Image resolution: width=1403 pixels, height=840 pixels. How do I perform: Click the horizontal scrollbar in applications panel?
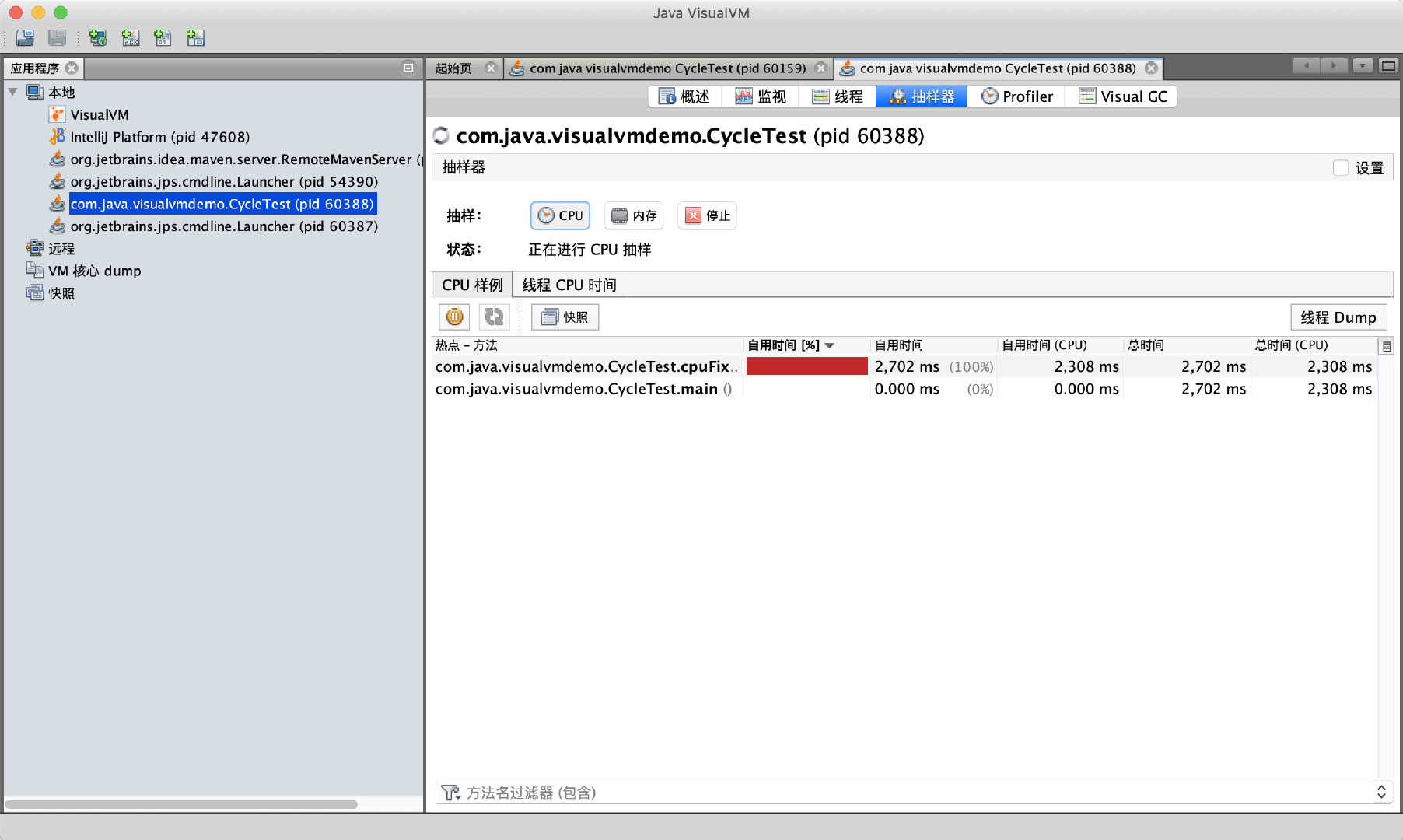[181, 804]
